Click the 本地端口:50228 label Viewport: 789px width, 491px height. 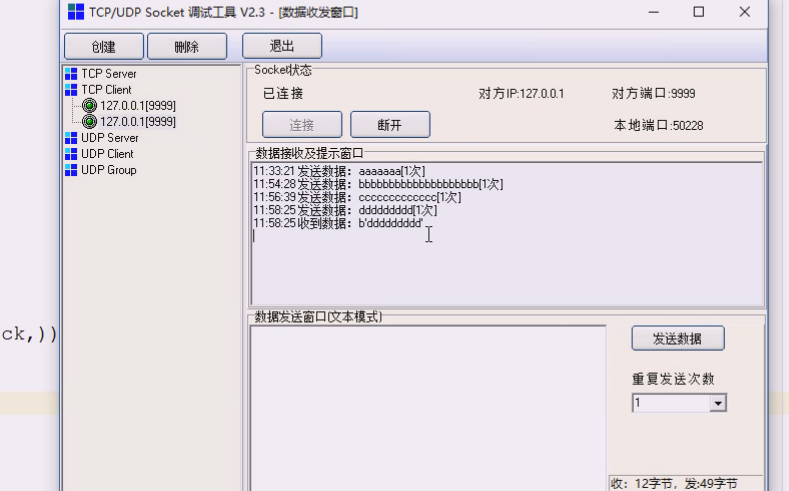click(x=658, y=125)
